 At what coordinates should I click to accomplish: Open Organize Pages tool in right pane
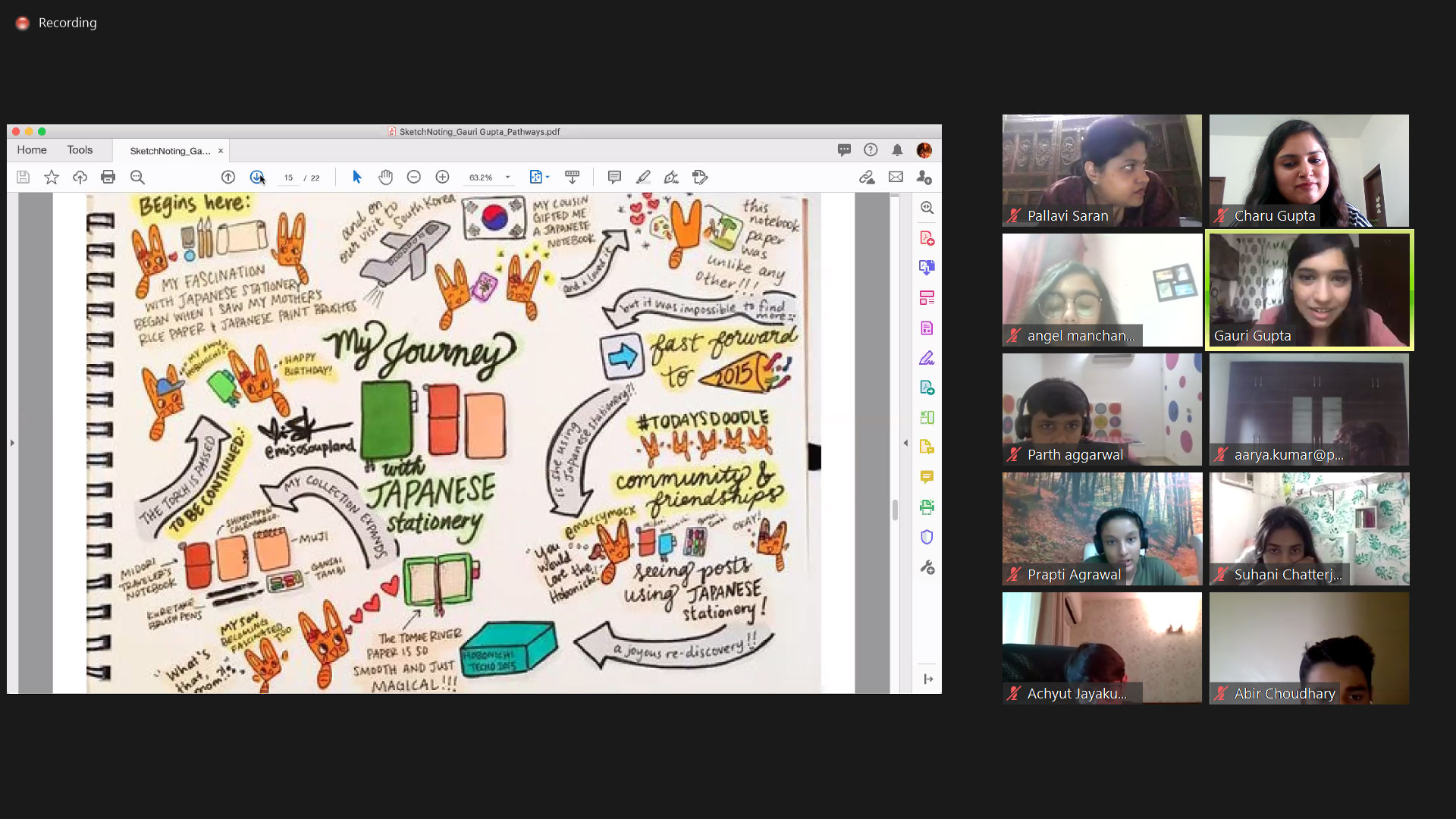click(927, 298)
